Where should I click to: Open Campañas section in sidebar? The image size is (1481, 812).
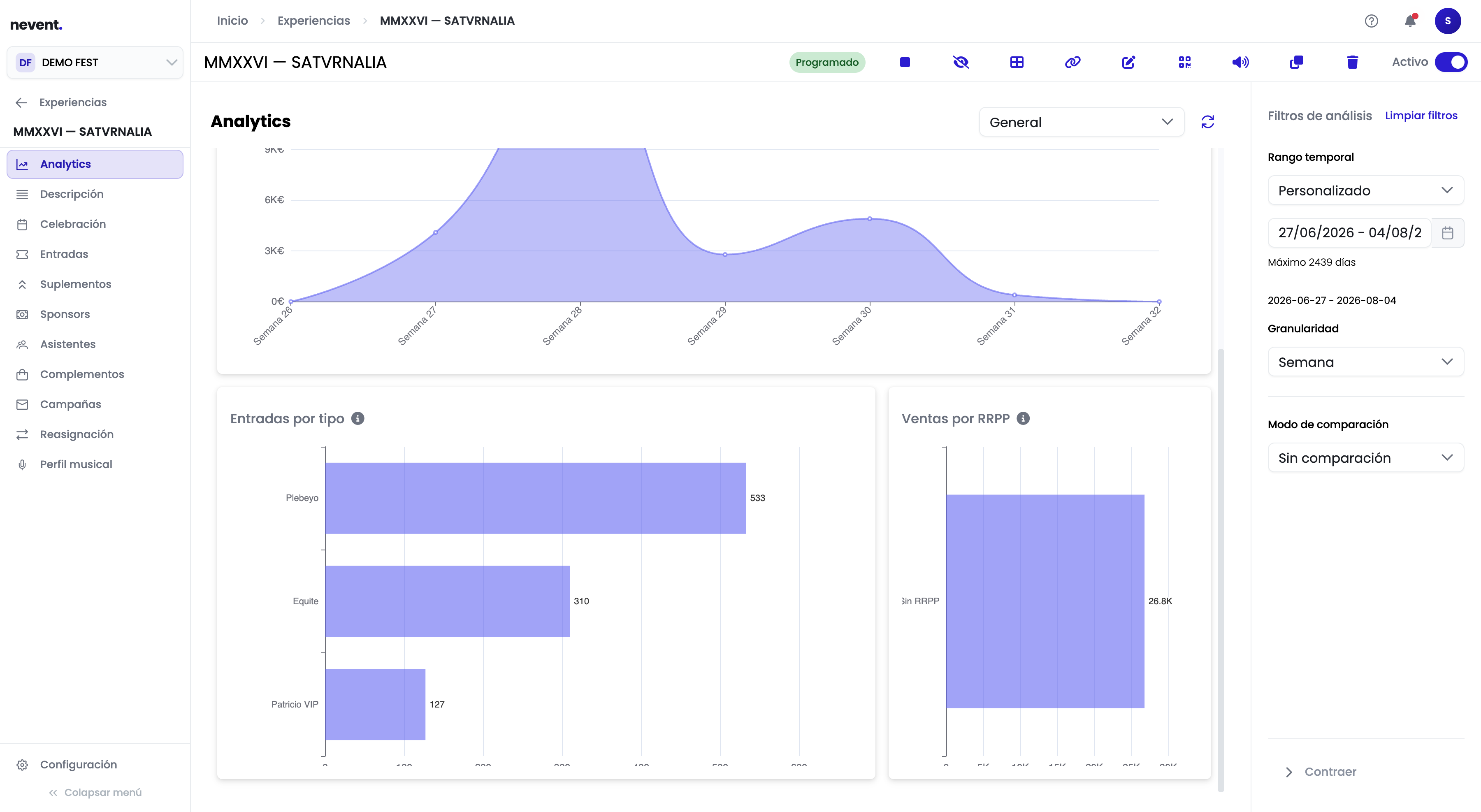[x=95, y=404]
